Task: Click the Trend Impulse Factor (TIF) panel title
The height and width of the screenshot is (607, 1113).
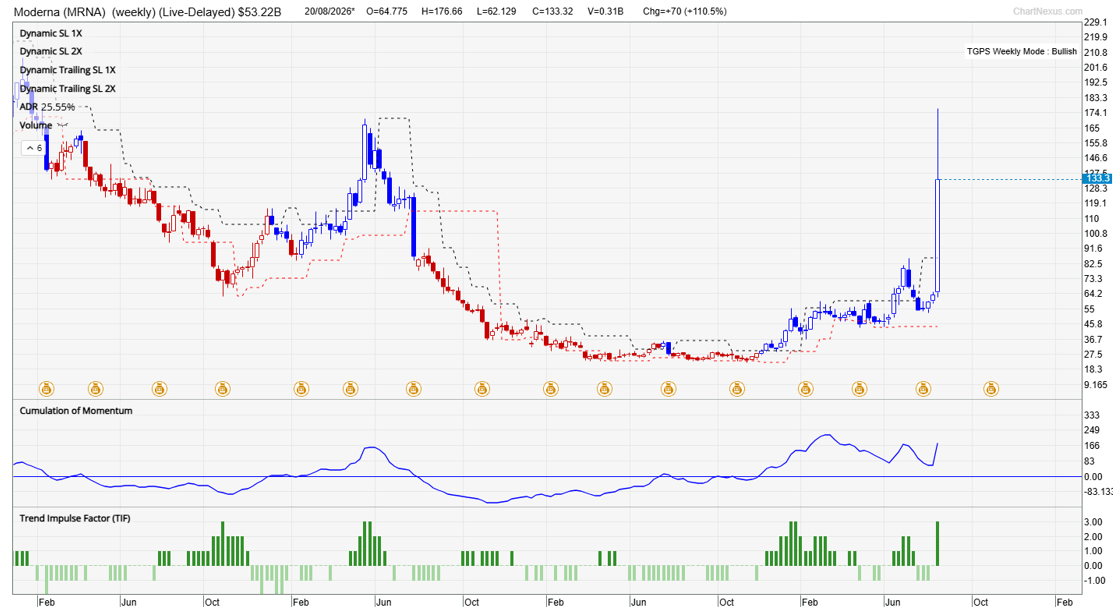Action: [75, 518]
